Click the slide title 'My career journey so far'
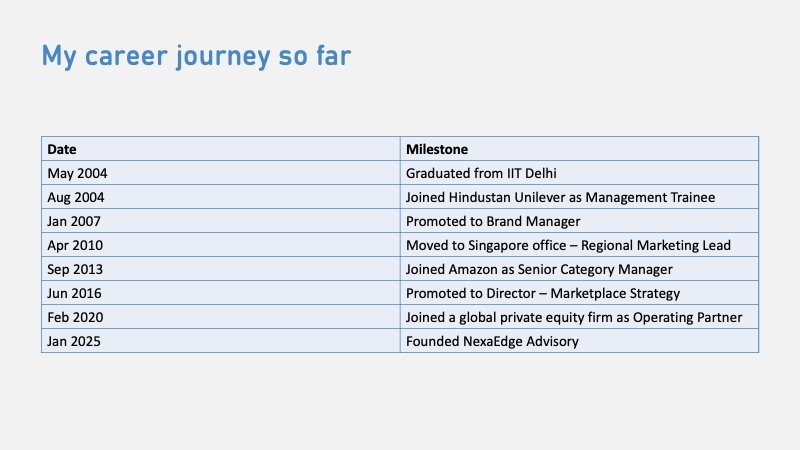The width and height of the screenshot is (800, 450). (x=195, y=56)
